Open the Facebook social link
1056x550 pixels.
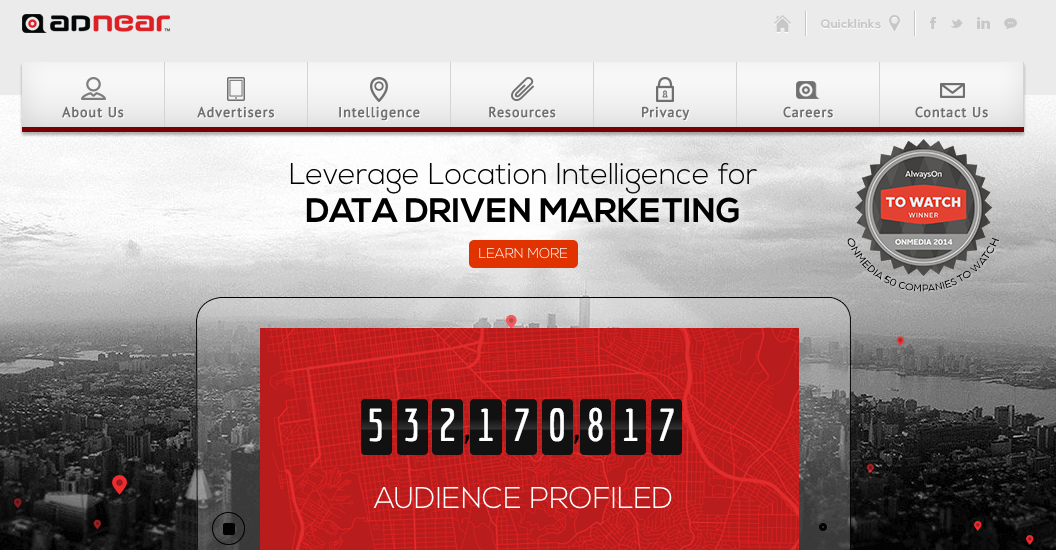pos(933,24)
